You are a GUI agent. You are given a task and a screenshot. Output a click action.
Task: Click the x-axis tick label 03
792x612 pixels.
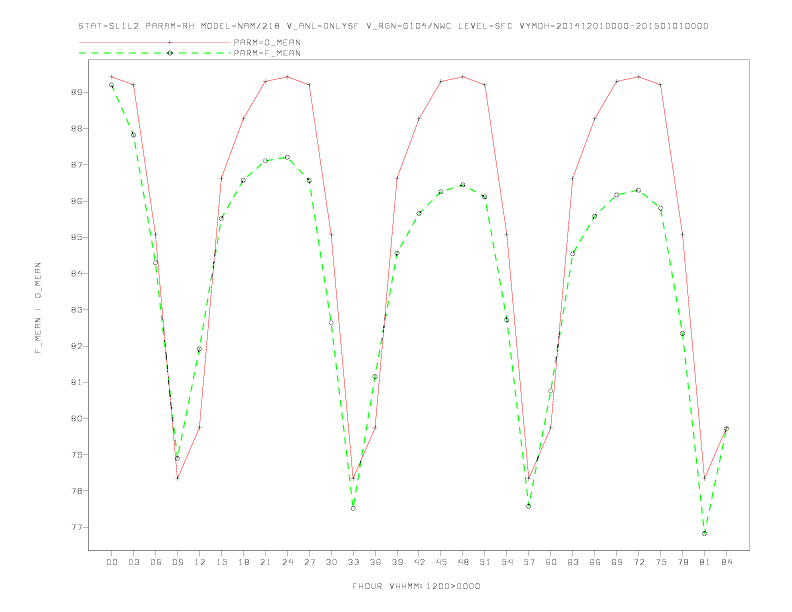[x=133, y=562]
